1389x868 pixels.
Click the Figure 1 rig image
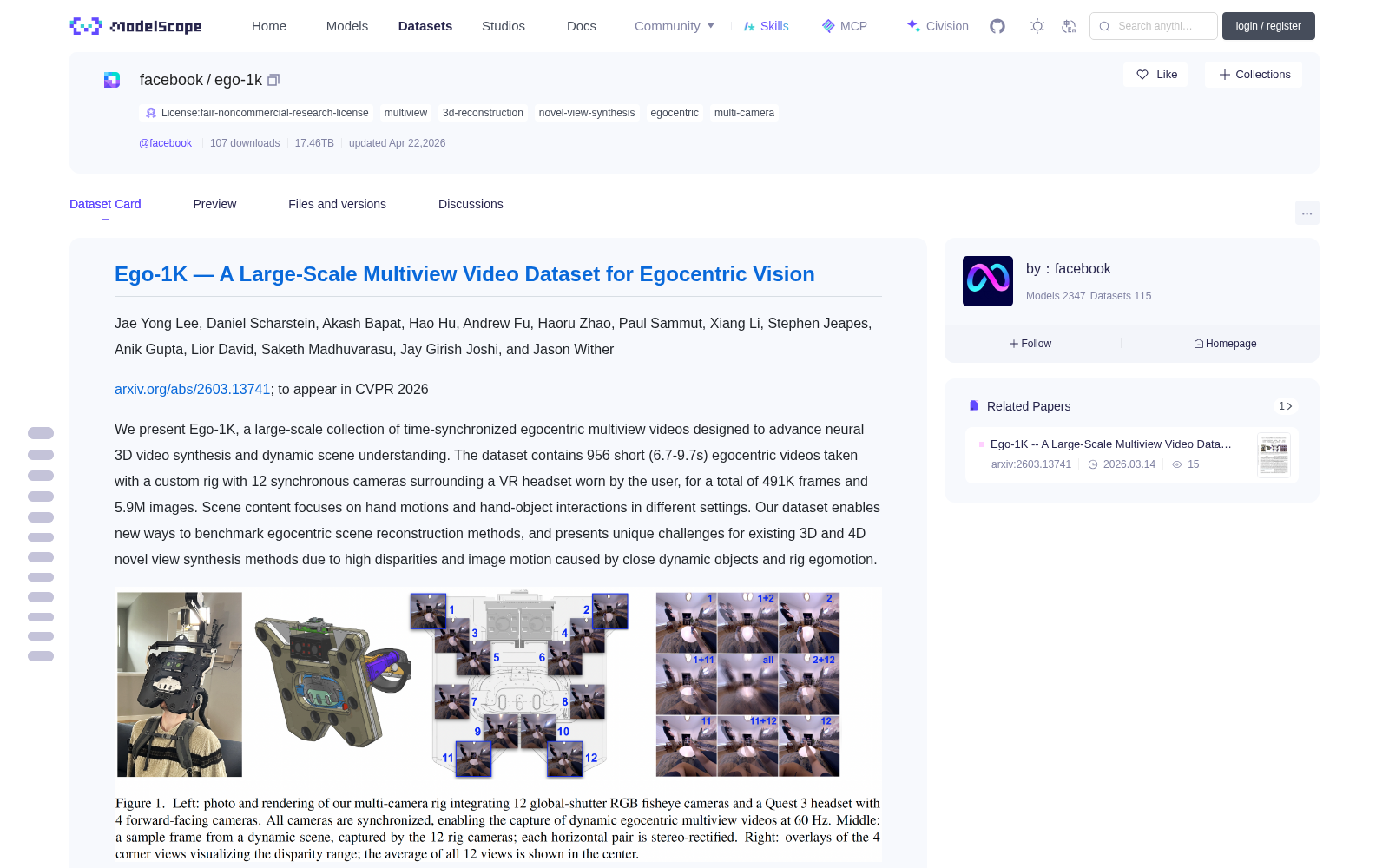point(498,724)
